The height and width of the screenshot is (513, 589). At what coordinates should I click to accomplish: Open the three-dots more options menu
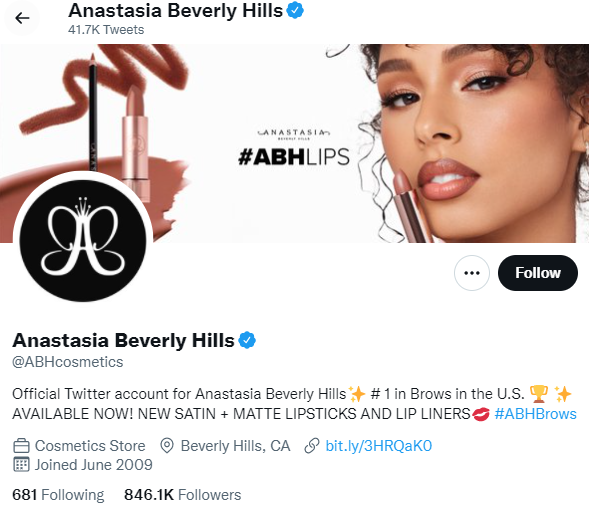tap(471, 273)
